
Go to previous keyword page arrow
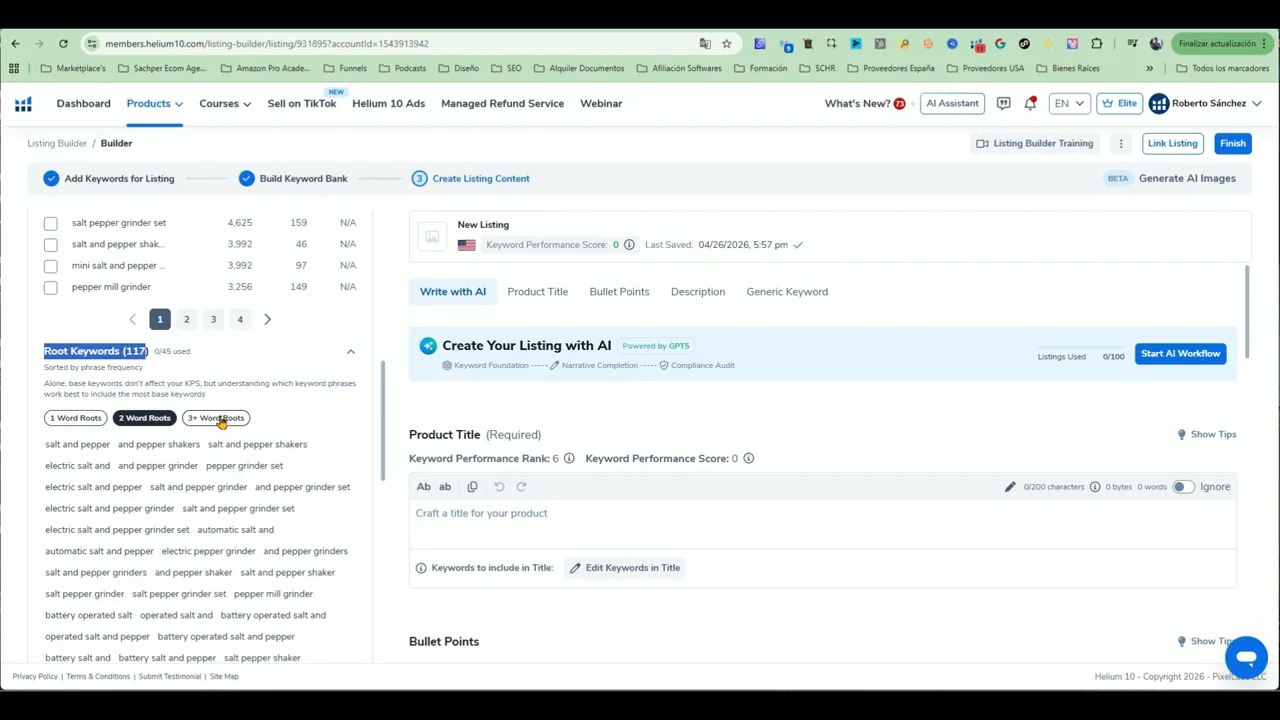(x=132, y=320)
